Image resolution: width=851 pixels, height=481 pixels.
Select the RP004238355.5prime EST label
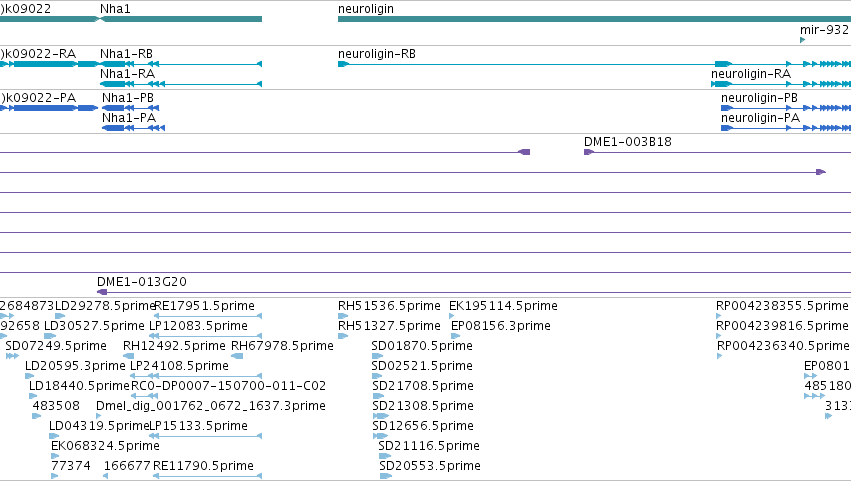pyautogui.click(x=782, y=306)
